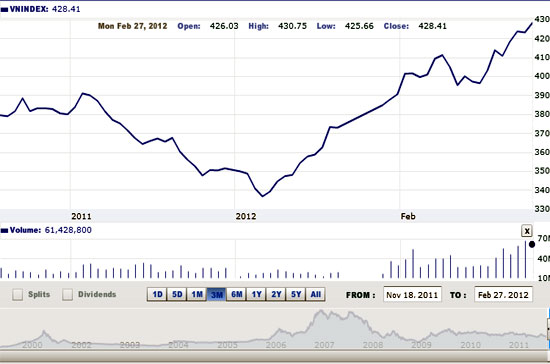Switch to the 1Y time range

pos(256,294)
